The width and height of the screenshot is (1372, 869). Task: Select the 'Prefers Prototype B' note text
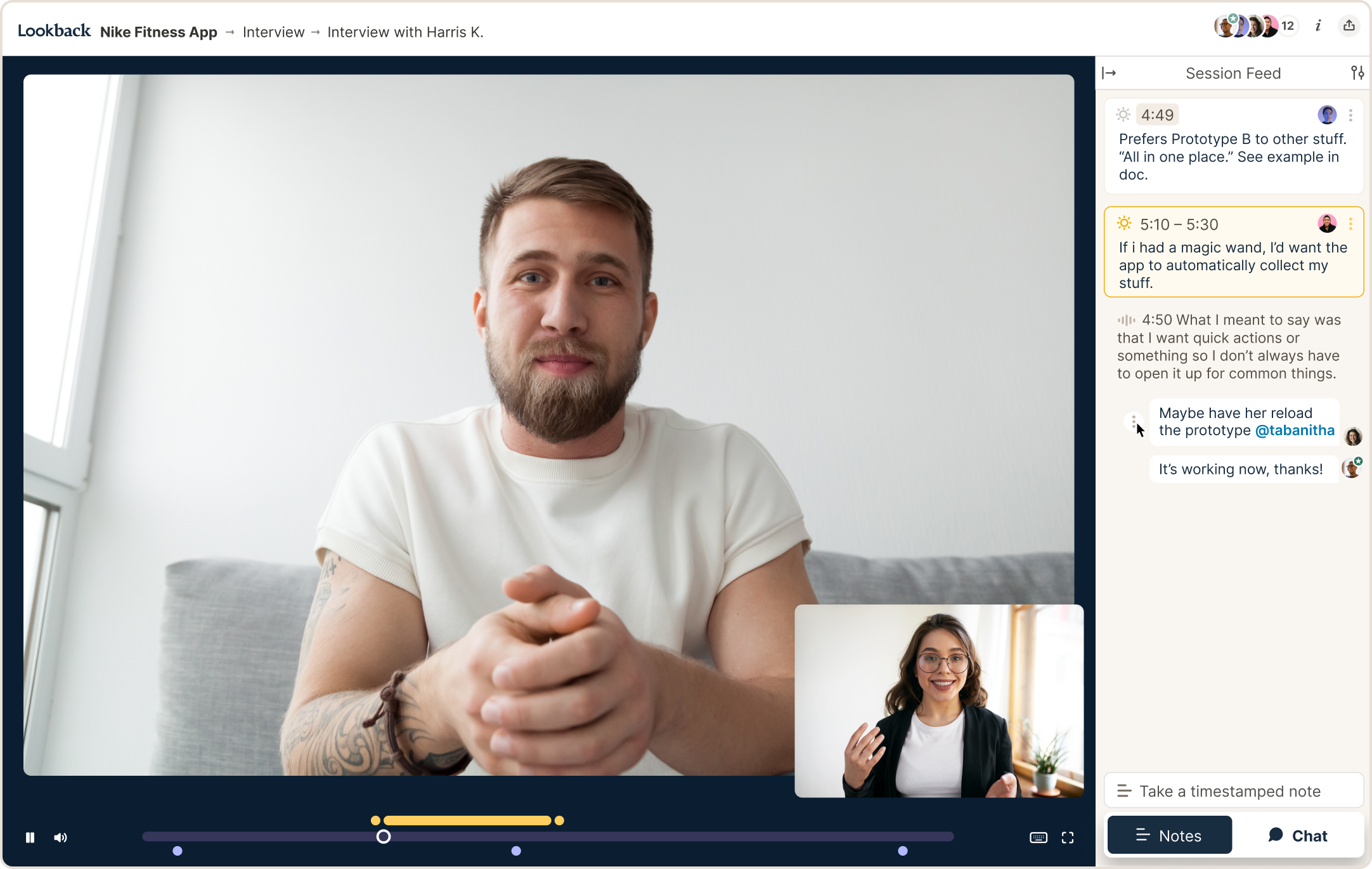(1233, 157)
